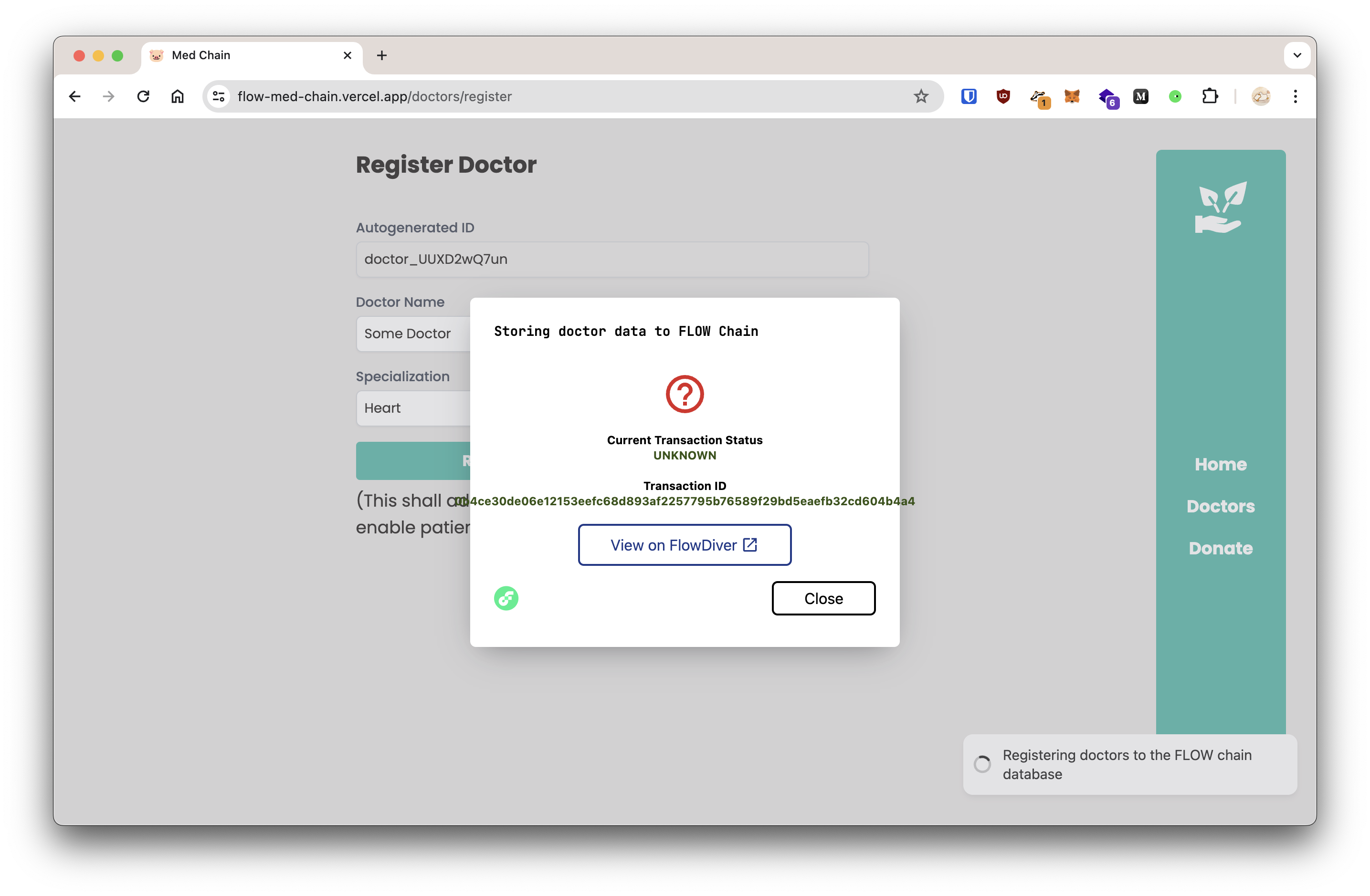Expand the tab search dropdown arrow
1370x896 pixels.
pos(1297,55)
